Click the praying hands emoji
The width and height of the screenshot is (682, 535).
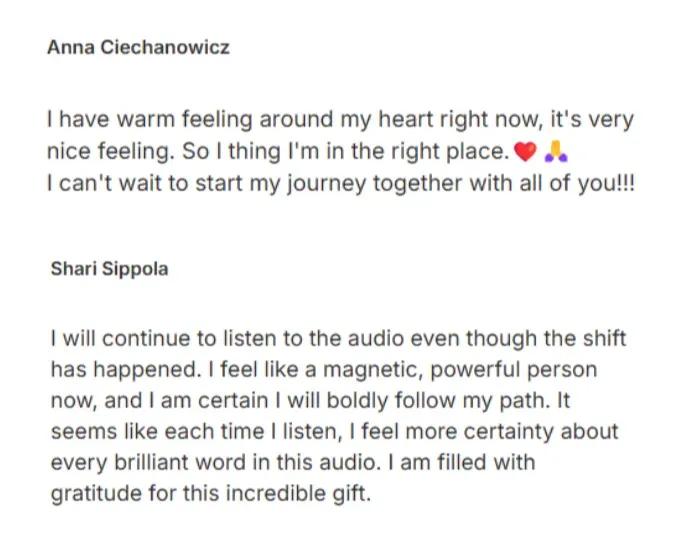click(x=556, y=151)
